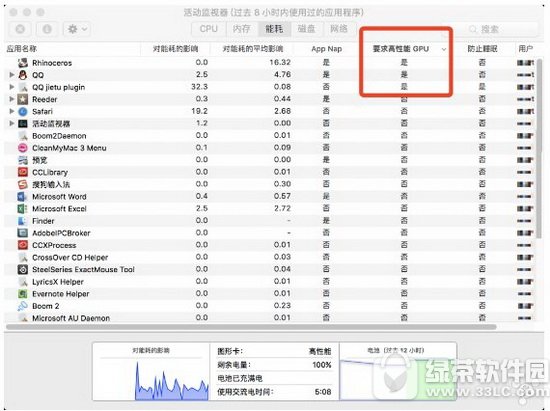The height and width of the screenshot is (411, 550).
Task: Click the inspect process info button
Action: [47, 29]
